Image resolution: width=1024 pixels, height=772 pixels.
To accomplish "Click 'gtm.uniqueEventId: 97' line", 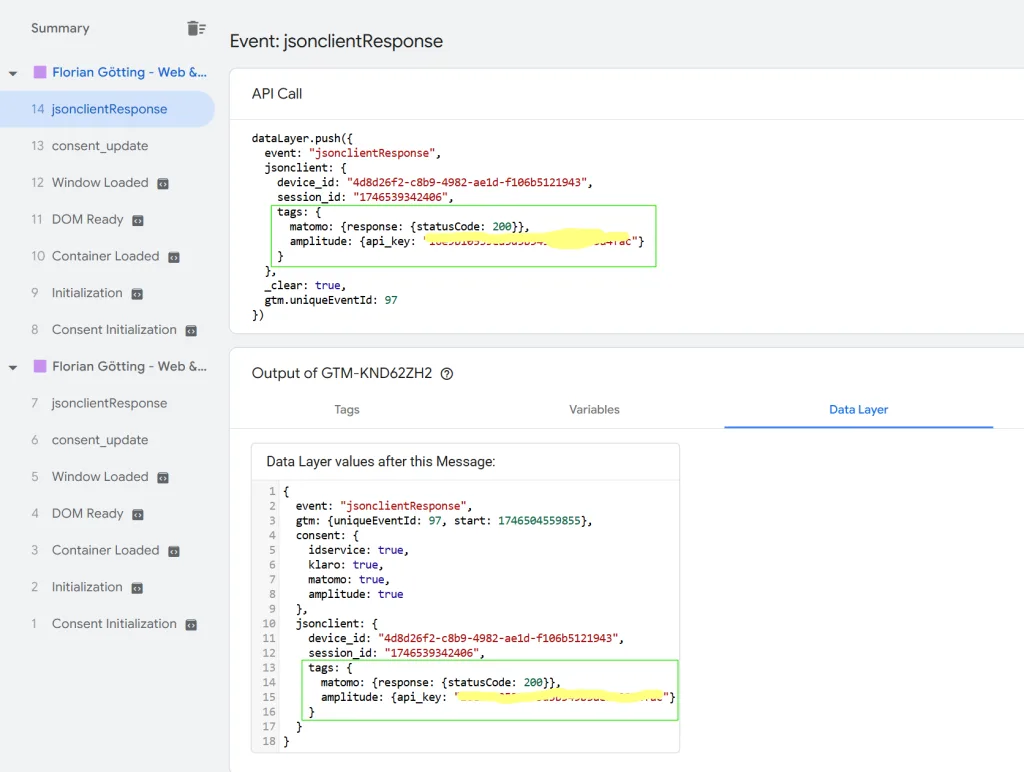I will 330,300.
